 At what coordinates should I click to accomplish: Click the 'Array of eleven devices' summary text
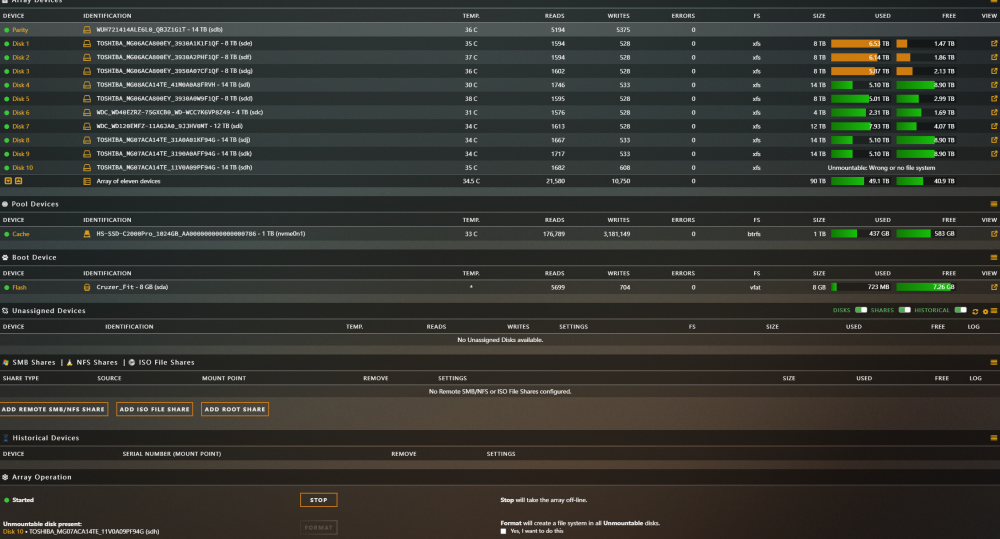tap(128, 181)
